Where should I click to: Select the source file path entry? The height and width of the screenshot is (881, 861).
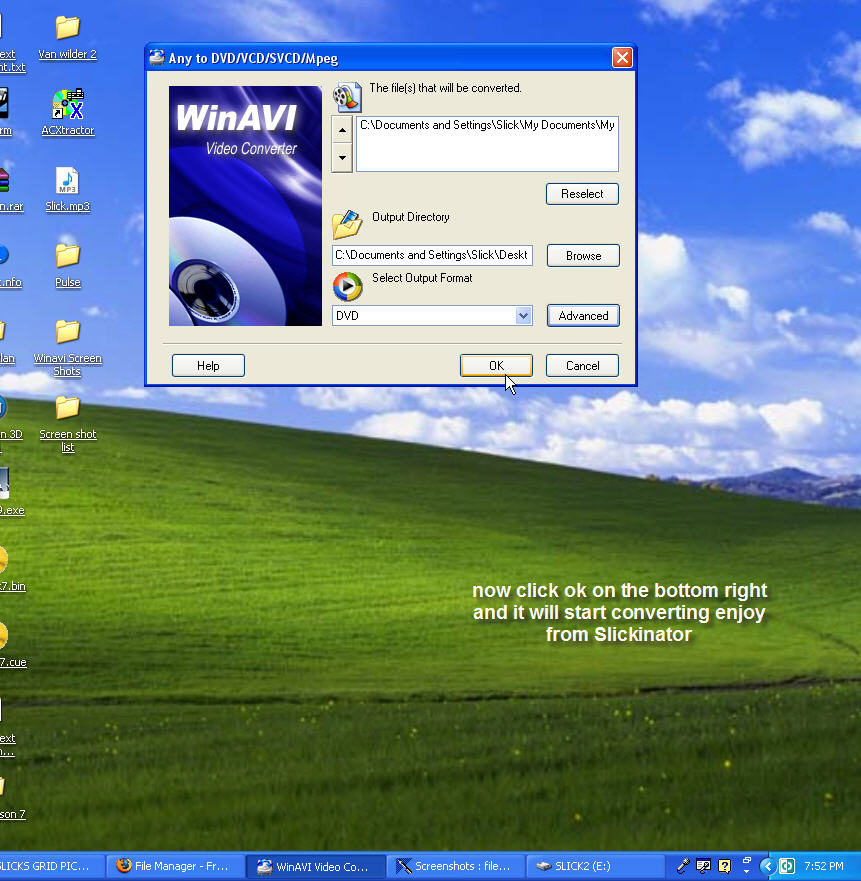click(487, 126)
